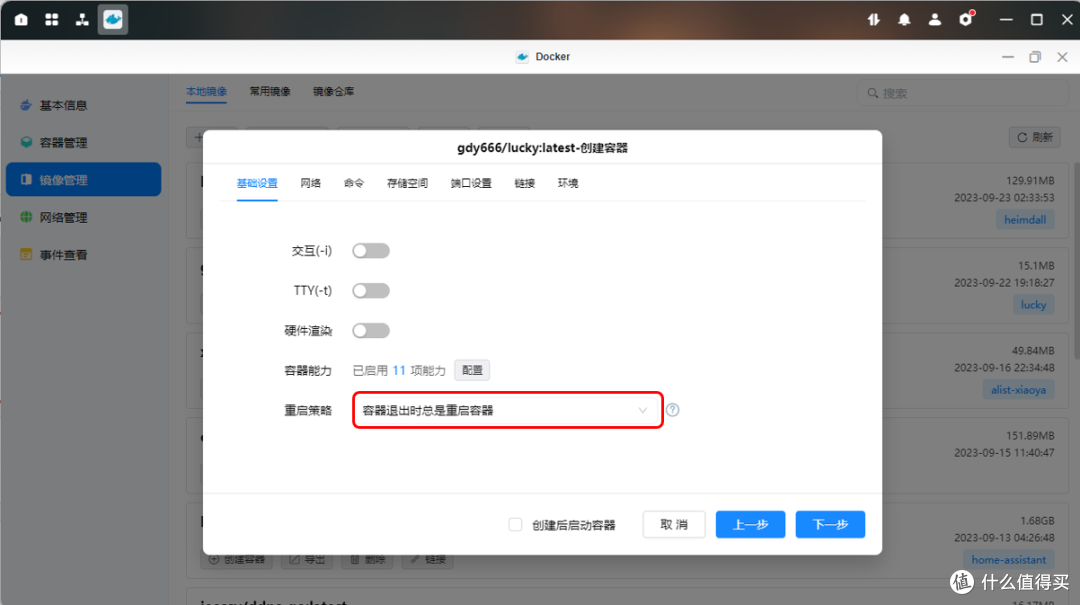Open the user account icon
Screen dimensions: 1080x605
point(934,19)
